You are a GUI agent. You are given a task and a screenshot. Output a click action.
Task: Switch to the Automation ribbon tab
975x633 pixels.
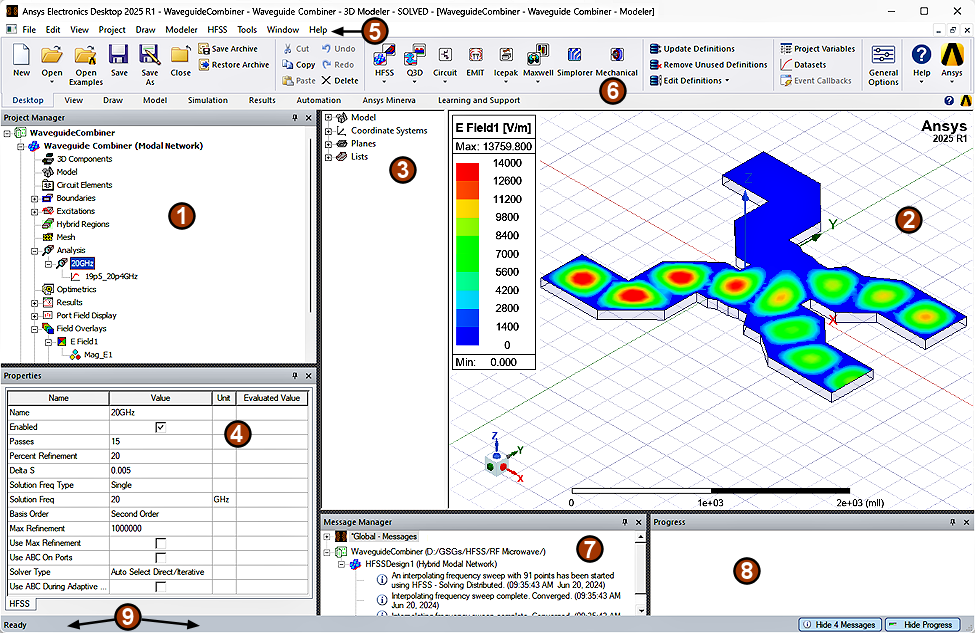pyautogui.click(x=318, y=100)
